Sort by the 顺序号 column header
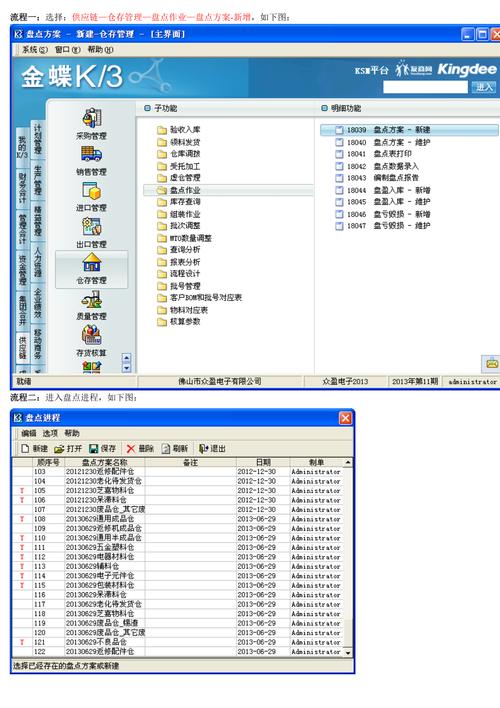Image resolution: width=500 pixels, height=708 pixels. pyautogui.click(x=48, y=462)
